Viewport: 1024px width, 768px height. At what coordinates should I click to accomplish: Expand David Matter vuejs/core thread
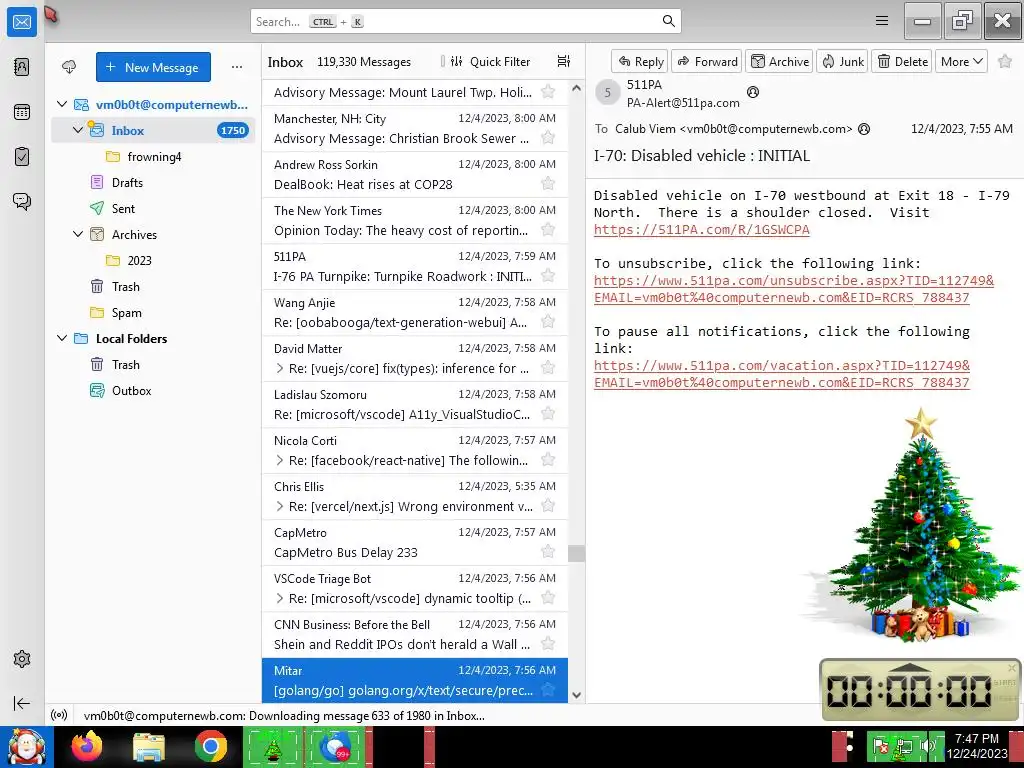tap(280, 368)
